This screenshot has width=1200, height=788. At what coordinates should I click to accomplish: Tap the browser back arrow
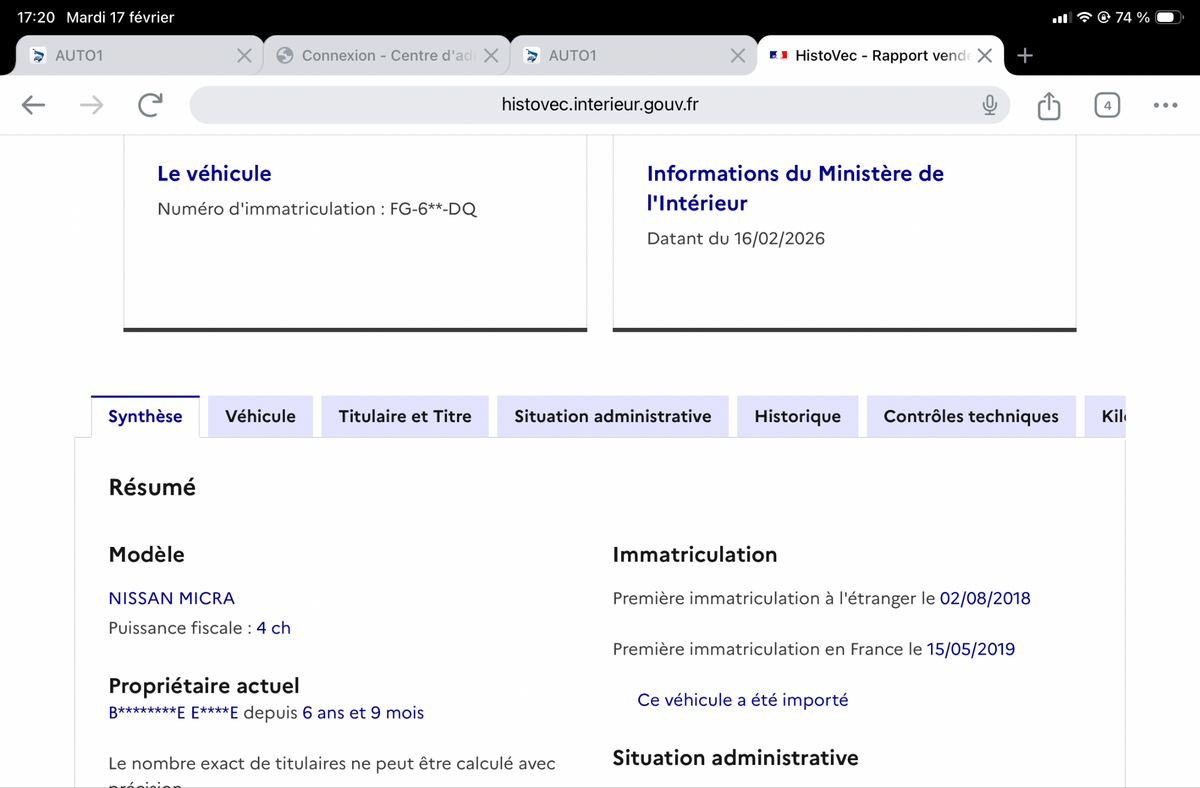click(x=34, y=105)
